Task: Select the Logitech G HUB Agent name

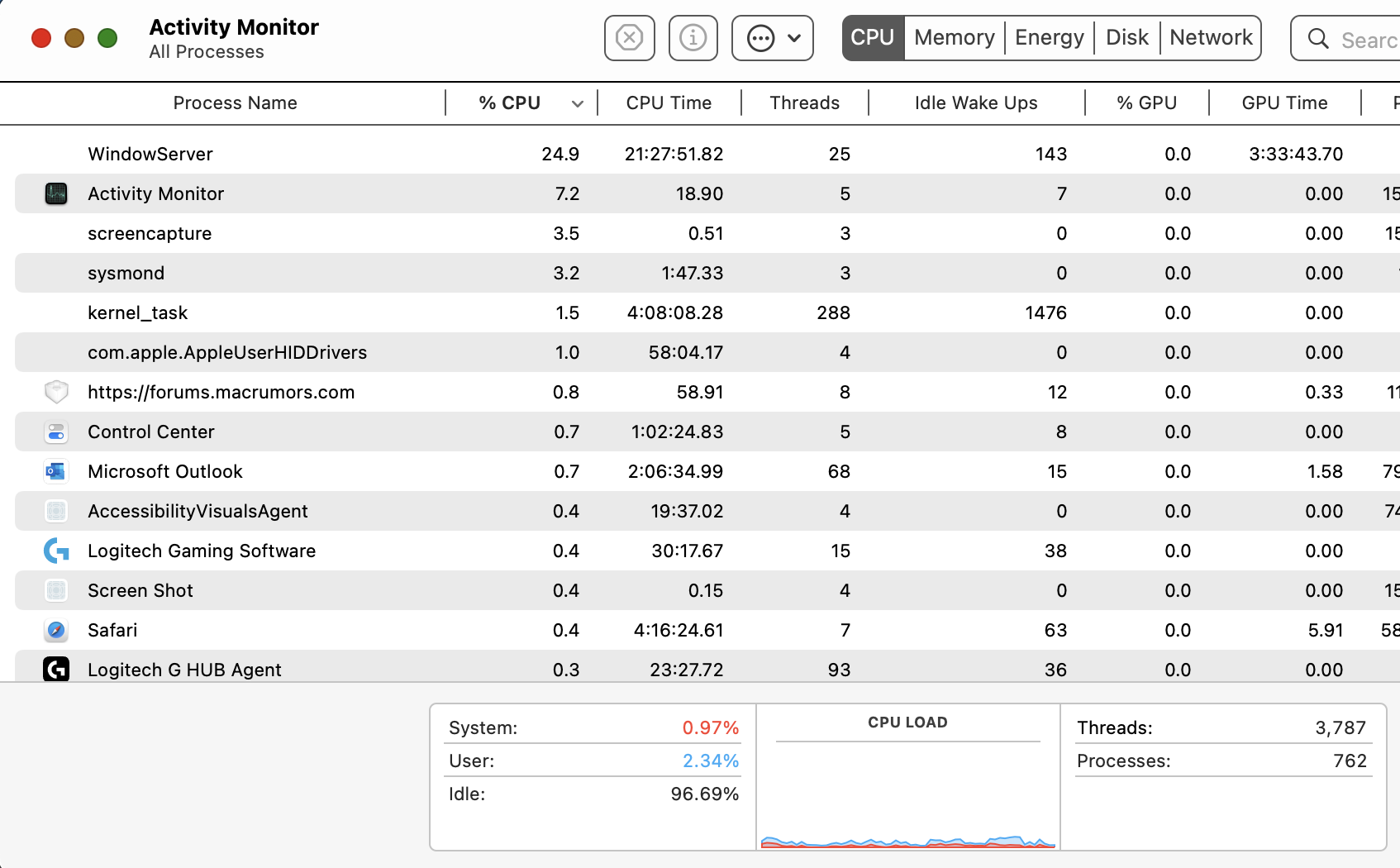Action: coord(184,670)
